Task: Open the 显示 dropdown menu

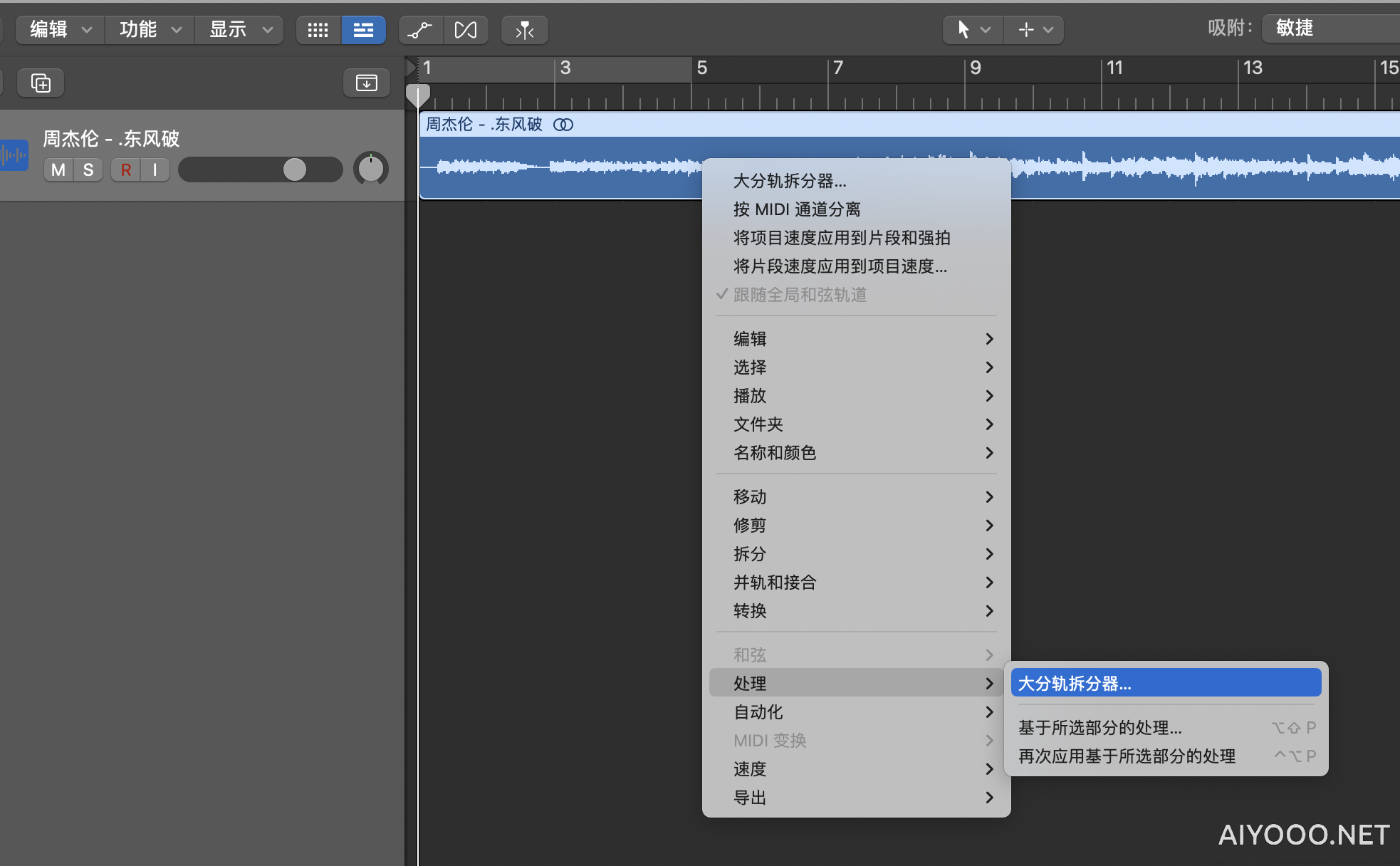Action: tap(239, 30)
